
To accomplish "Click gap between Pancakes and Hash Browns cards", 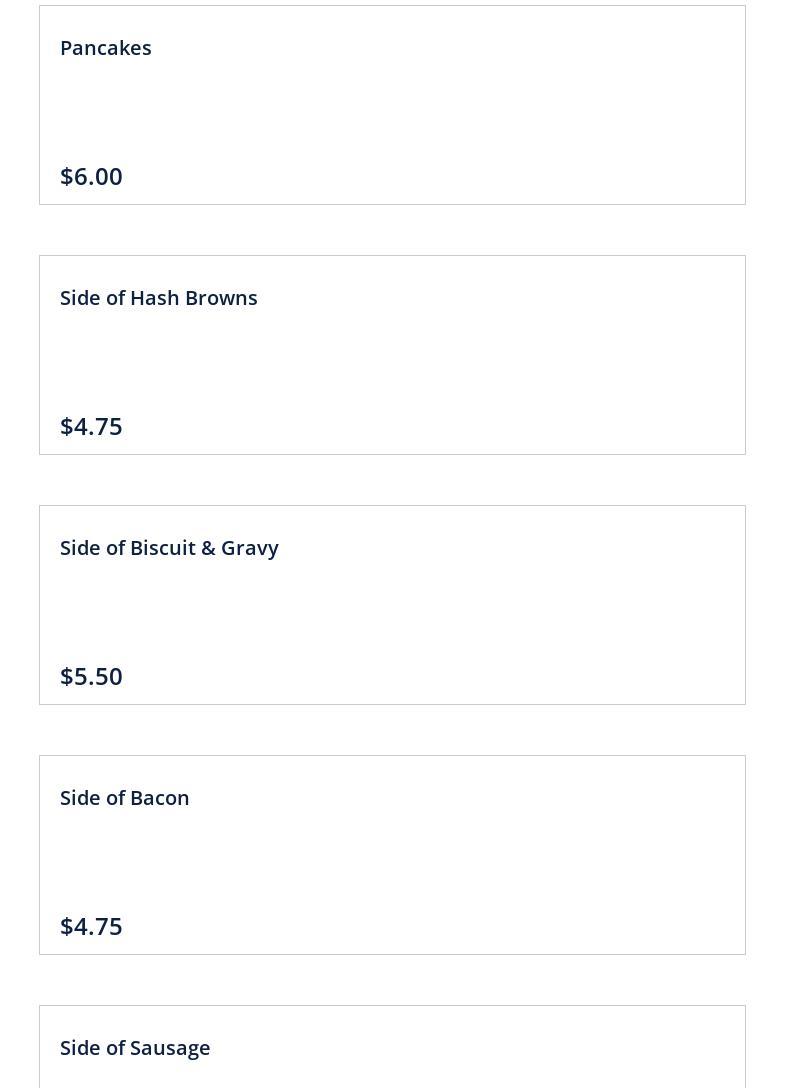I will click(392, 230).
